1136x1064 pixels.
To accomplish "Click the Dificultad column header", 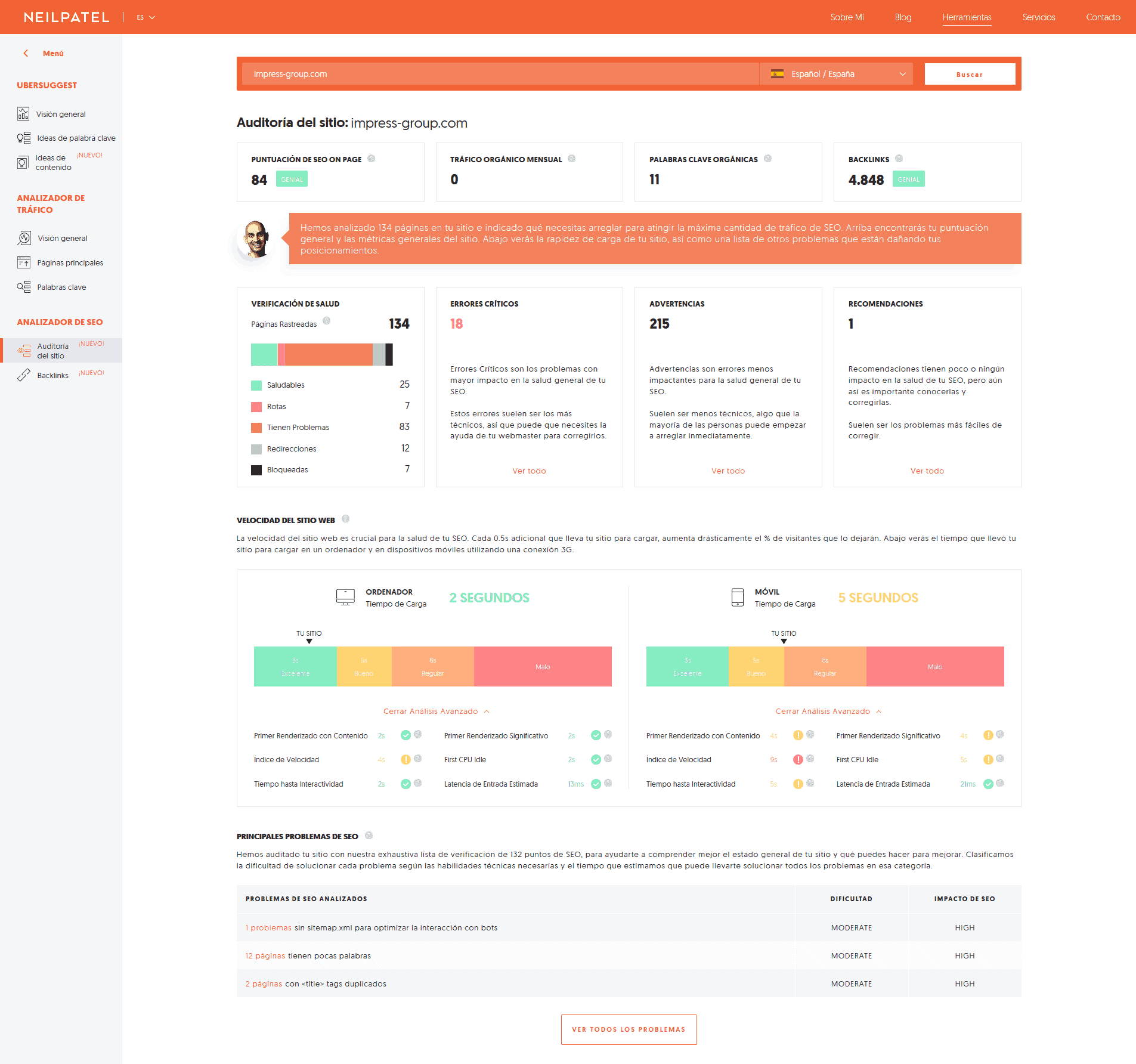I will (851, 899).
